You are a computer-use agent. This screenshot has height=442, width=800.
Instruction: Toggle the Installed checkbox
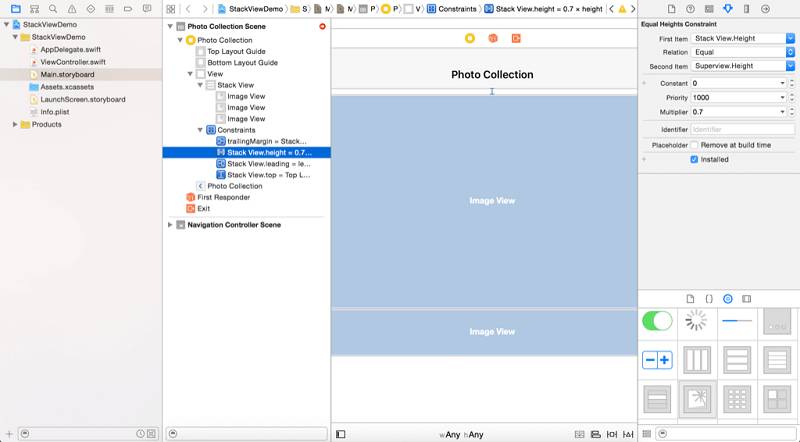pyautogui.click(x=694, y=159)
